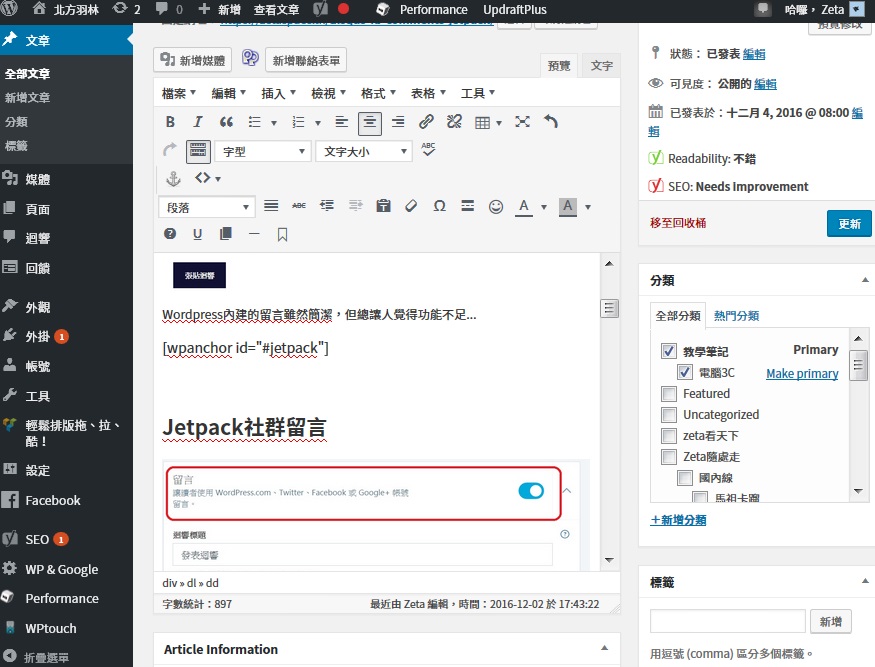This screenshot has width=875, height=667.
Task: Remove link with broken chain icon
Action: (454, 122)
